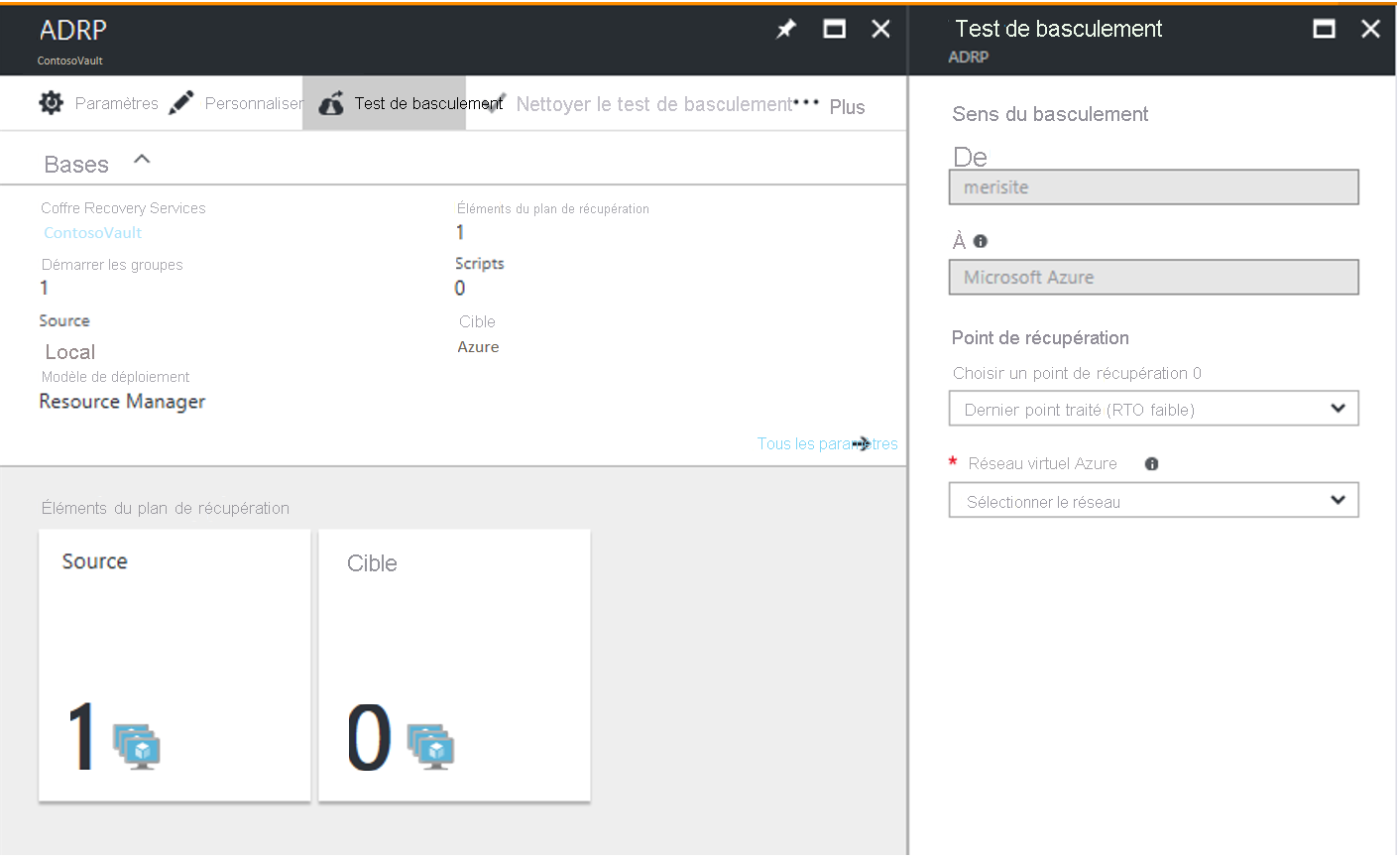Click Démarrer les groupes label

112,265
